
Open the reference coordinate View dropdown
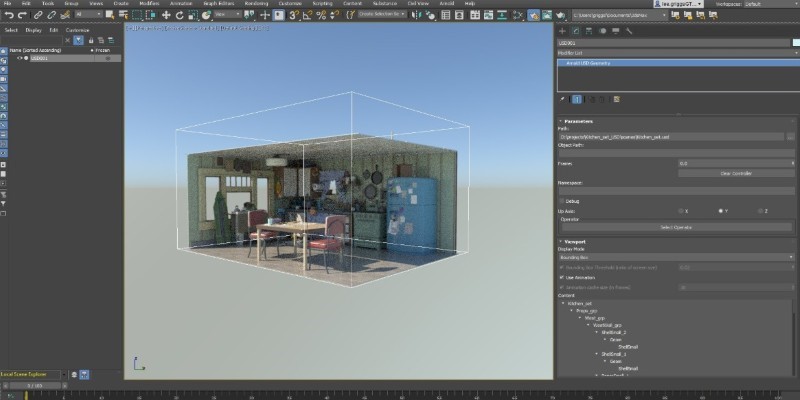click(x=228, y=15)
